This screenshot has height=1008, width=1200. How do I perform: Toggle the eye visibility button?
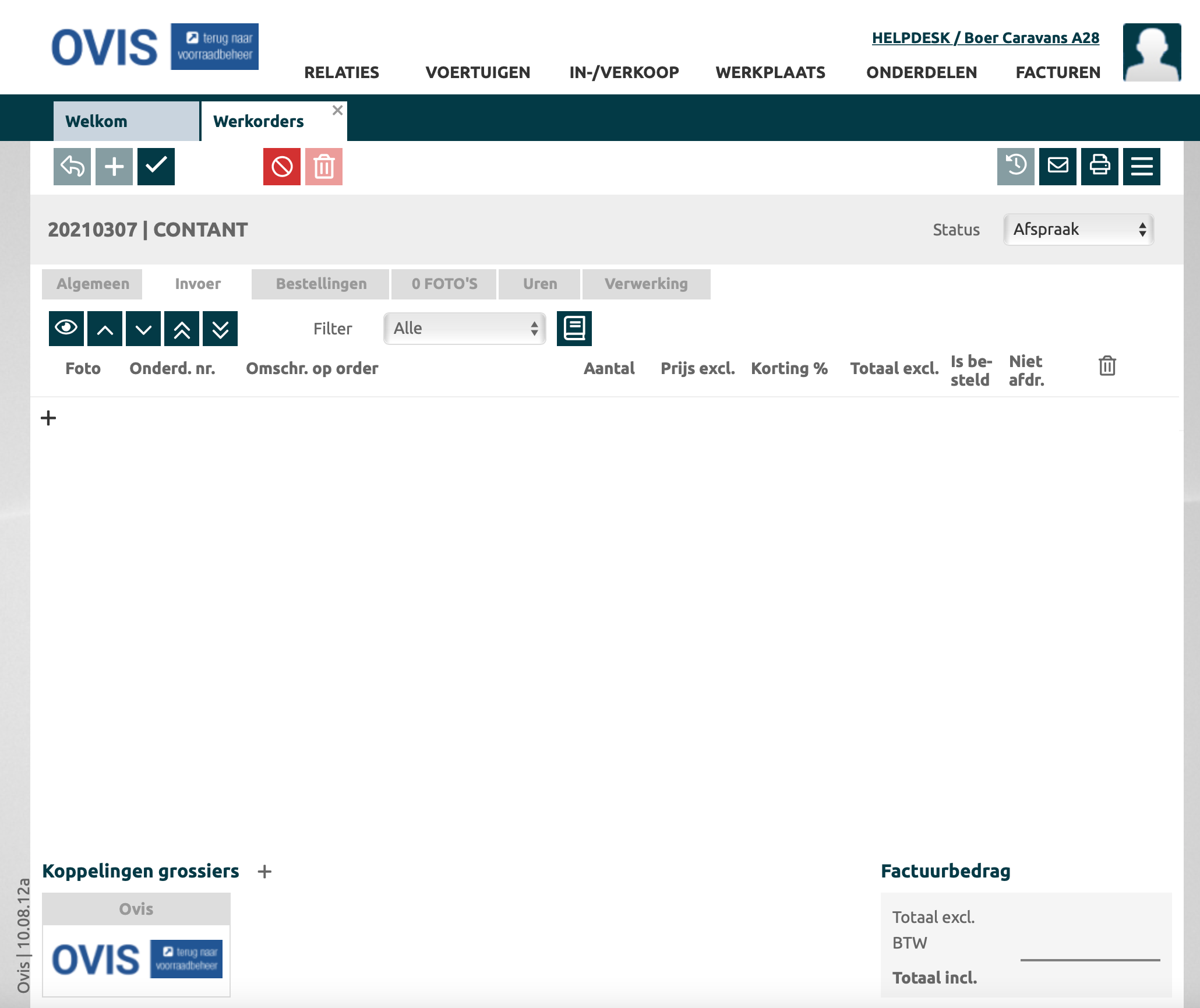point(66,329)
